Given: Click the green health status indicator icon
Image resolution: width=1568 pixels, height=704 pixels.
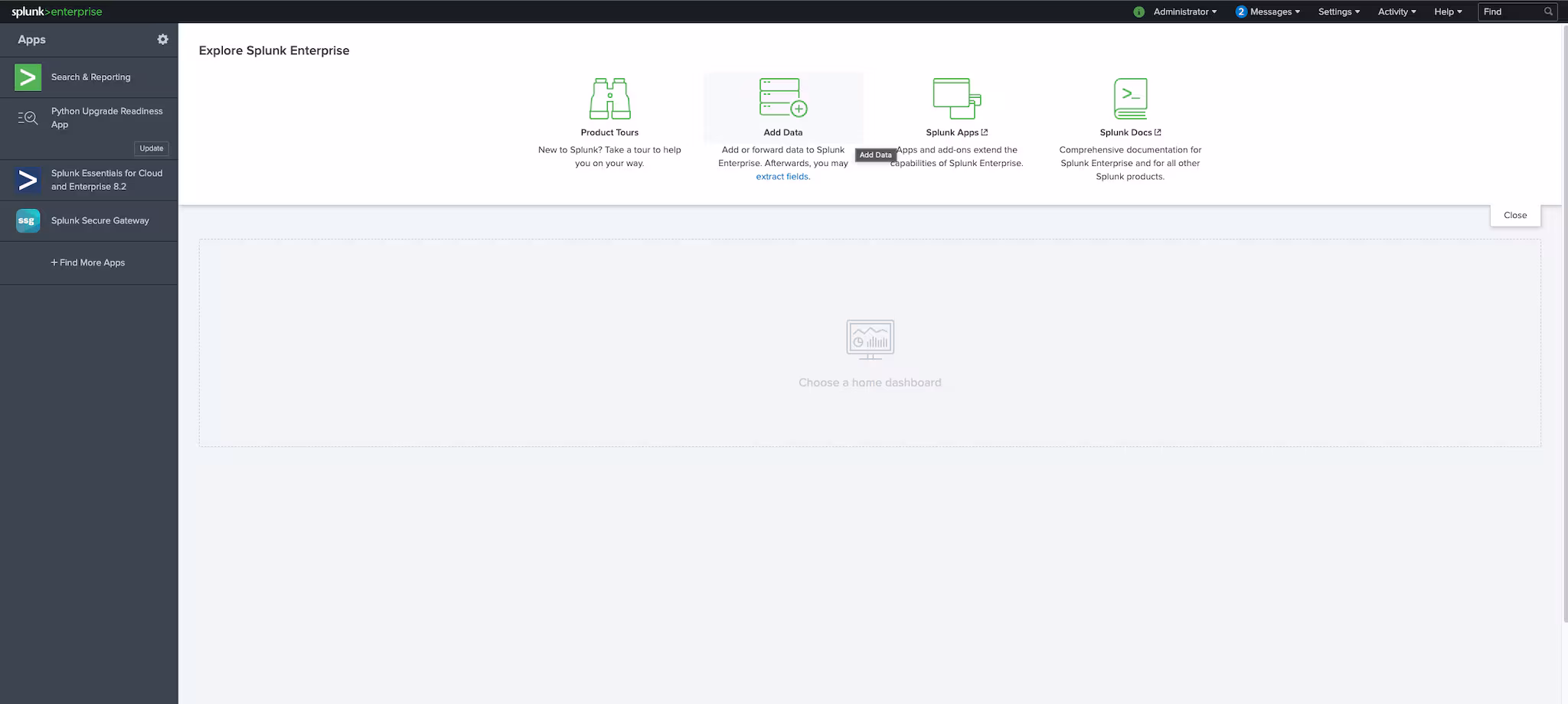Looking at the screenshot, I should [x=1138, y=11].
